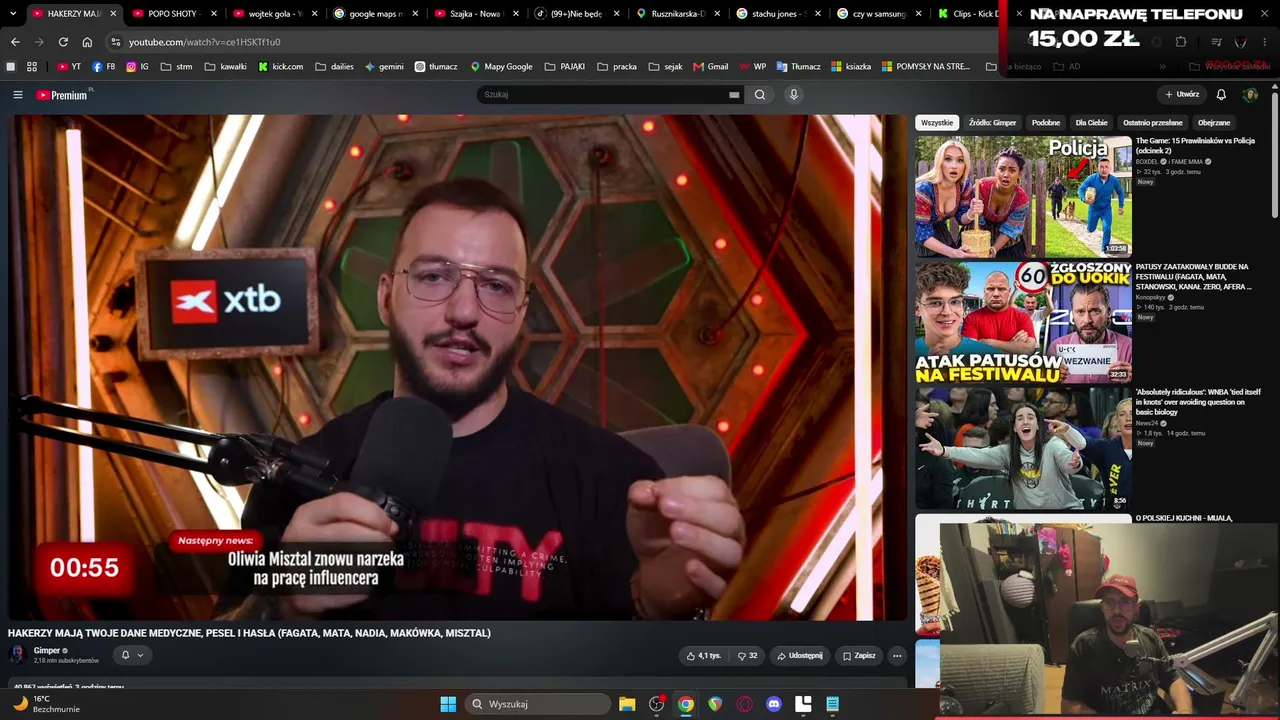
Task: Open 'Absolutely ridiculous' WNBA video title
Action: pyautogui.click(x=1198, y=402)
